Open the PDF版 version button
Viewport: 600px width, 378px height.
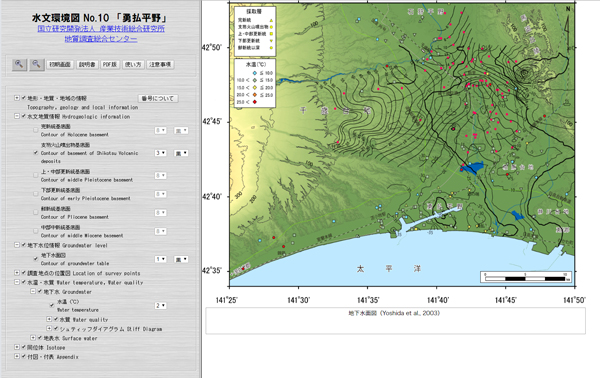click(110, 65)
